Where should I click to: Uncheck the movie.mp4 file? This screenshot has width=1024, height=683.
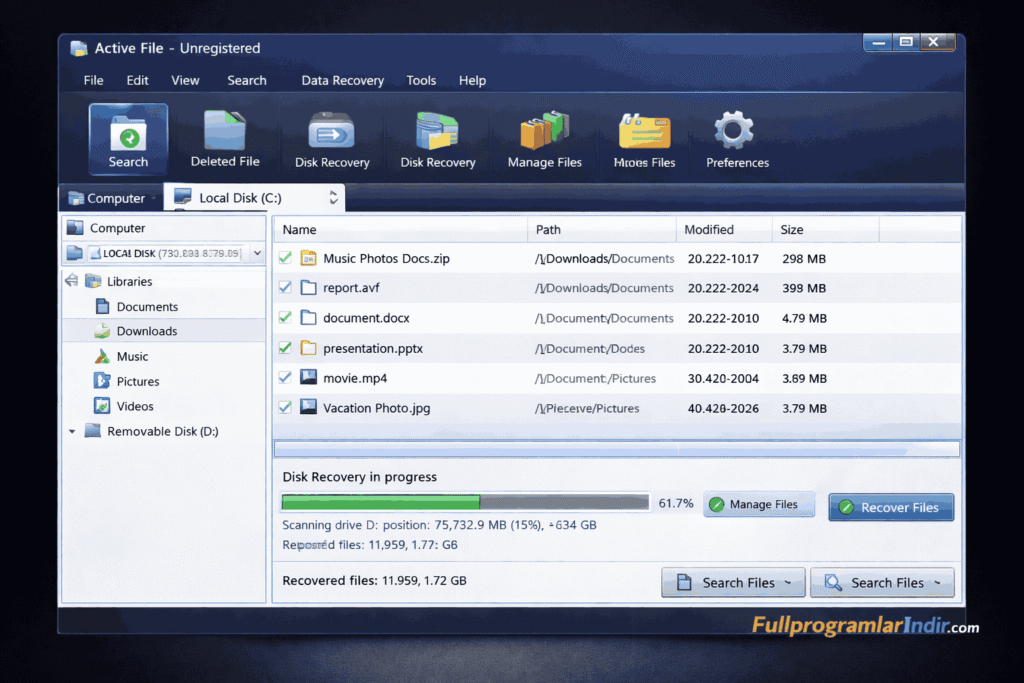coord(285,378)
